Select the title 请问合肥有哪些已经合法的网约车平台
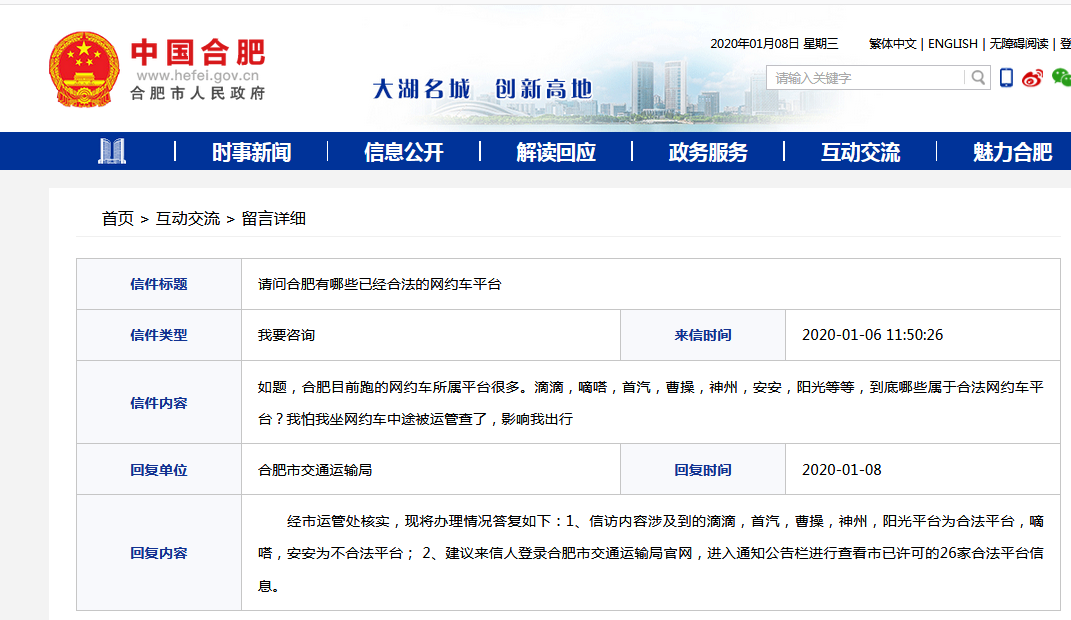1071x620 pixels. (x=380, y=284)
